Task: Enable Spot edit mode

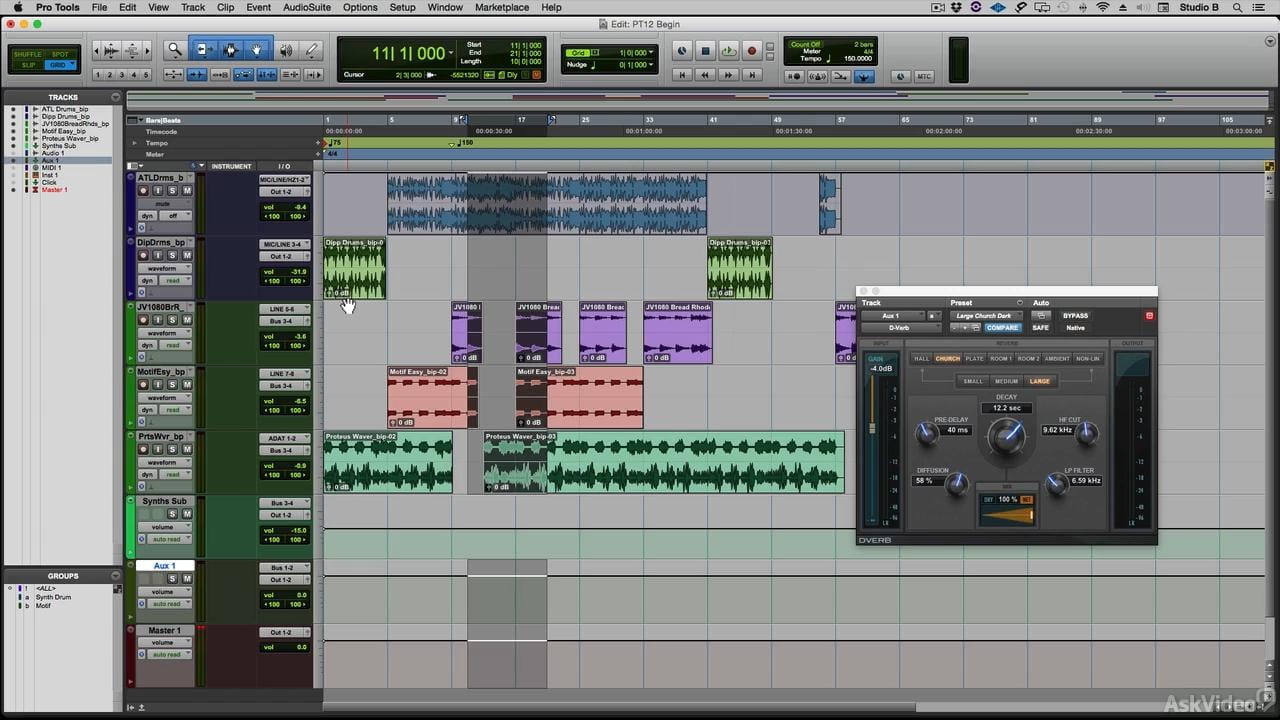Action: pyautogui.click(x=60, y=54)
